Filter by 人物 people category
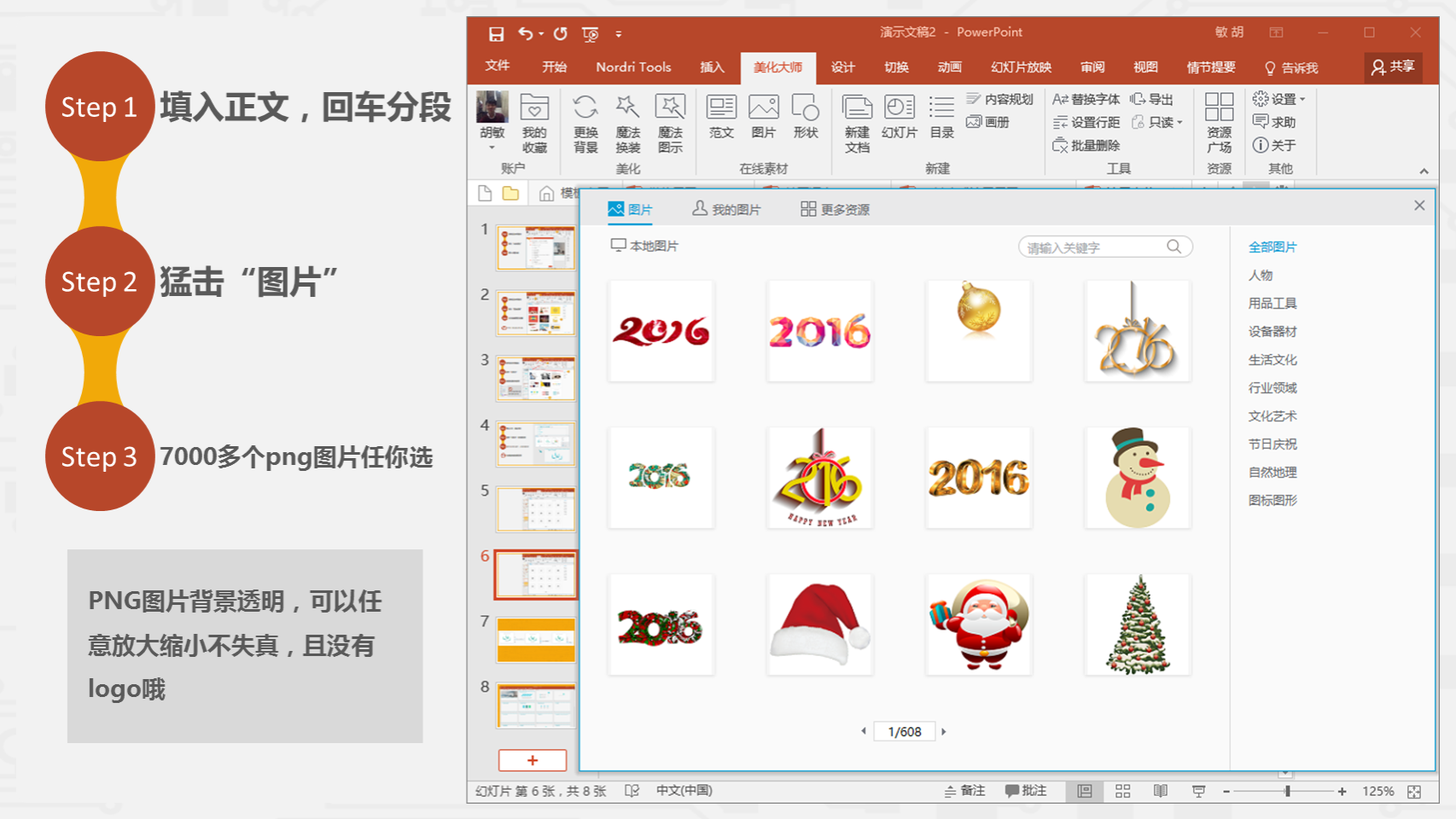Image resolution: width=1456 pixels, height=819 pixels. pyautogui.click(x=1261, y=275)
